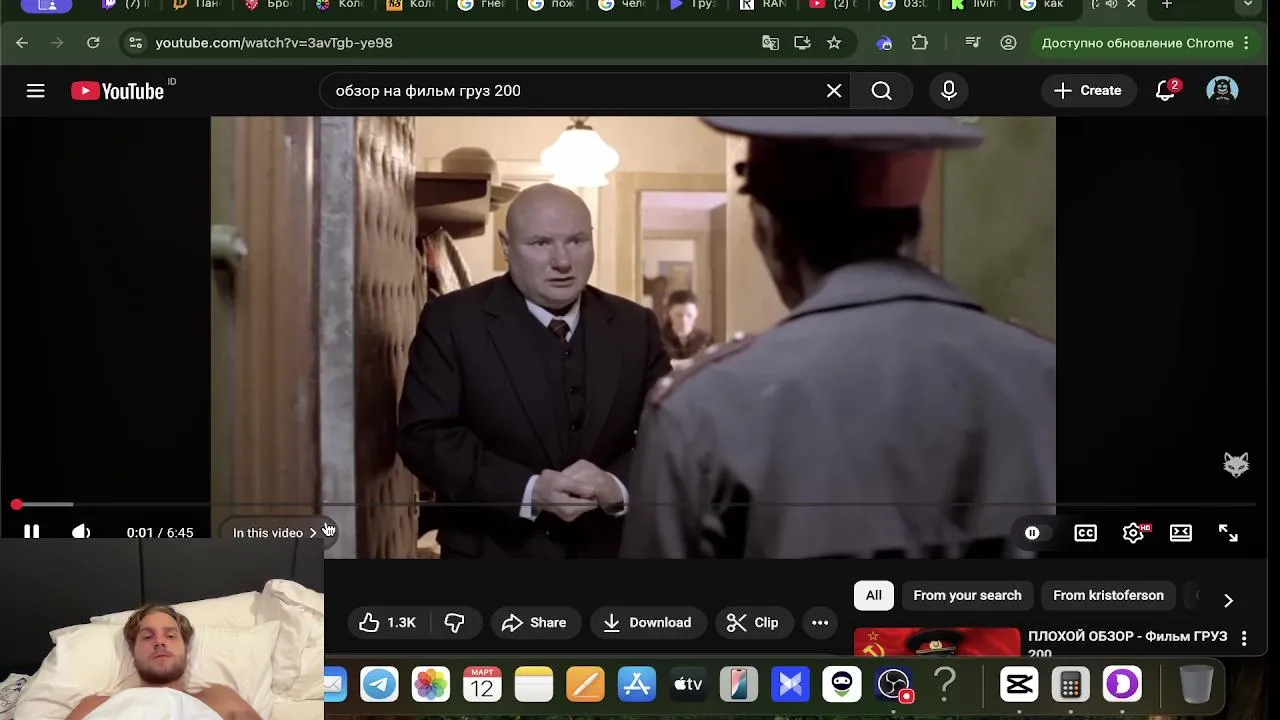Open media controls in toolbar
This screenshot has width=1280, height=720.
973,43
